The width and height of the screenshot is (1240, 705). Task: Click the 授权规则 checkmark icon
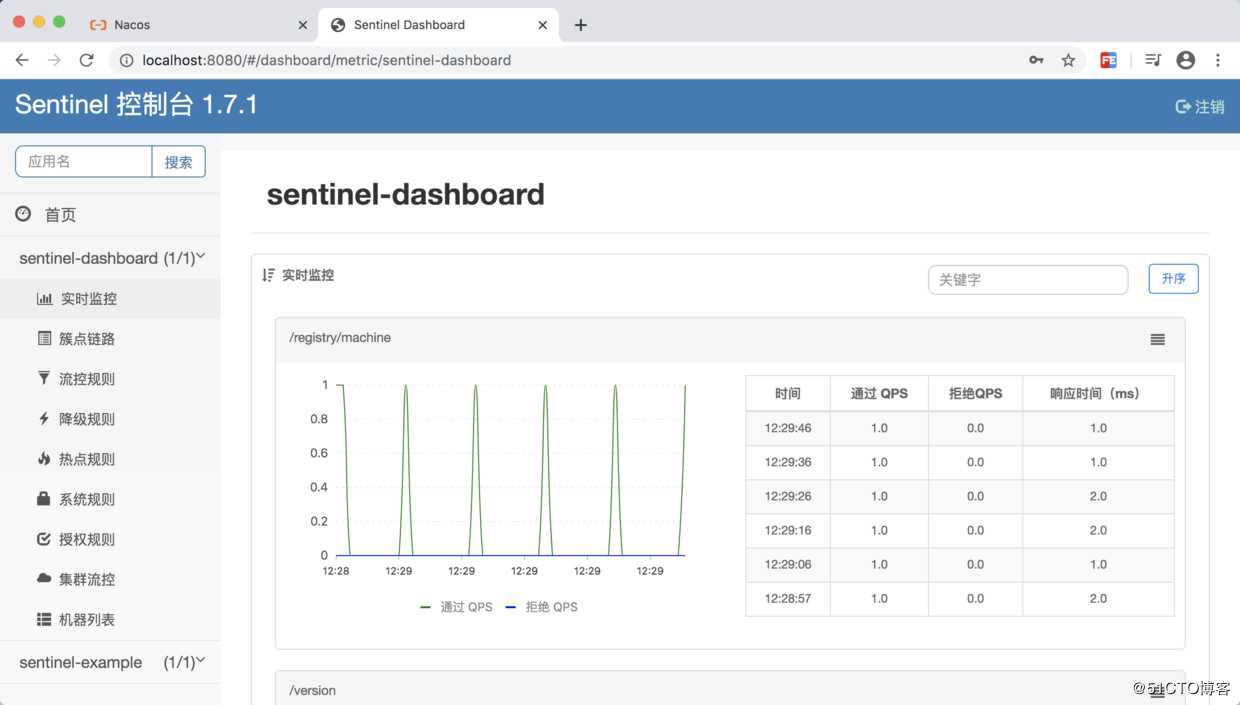44,538
